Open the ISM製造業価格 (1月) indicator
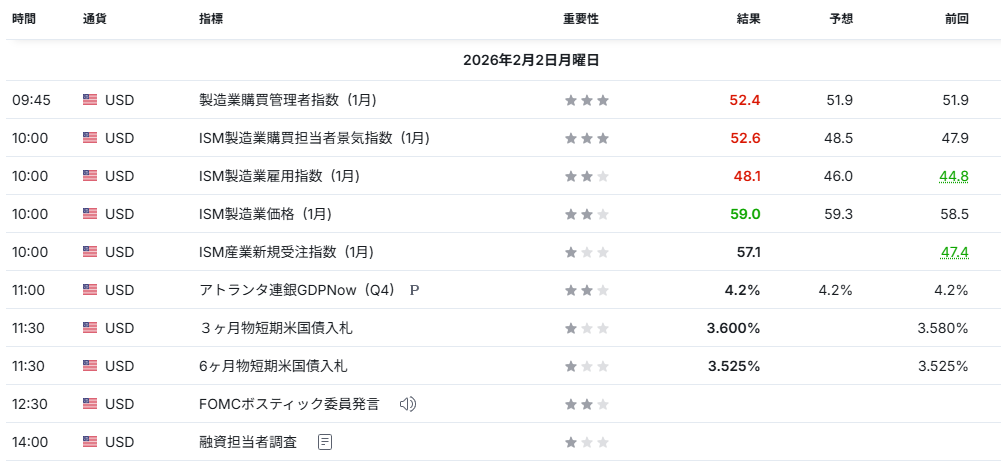 point(265,214)
